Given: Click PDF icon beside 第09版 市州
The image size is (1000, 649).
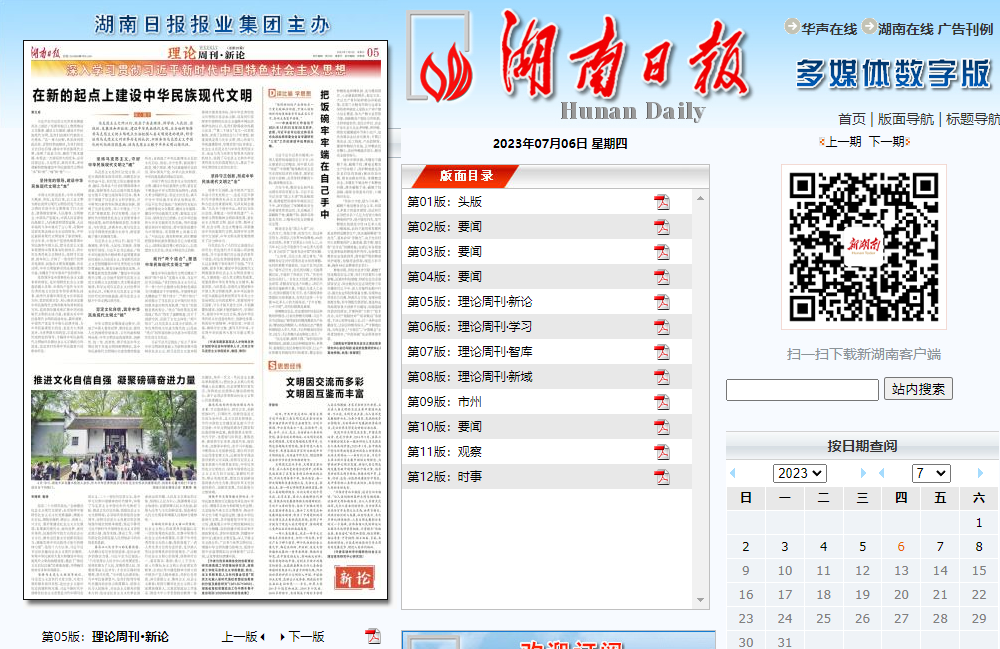Looking at the screenshot, I should pos(661,402).
